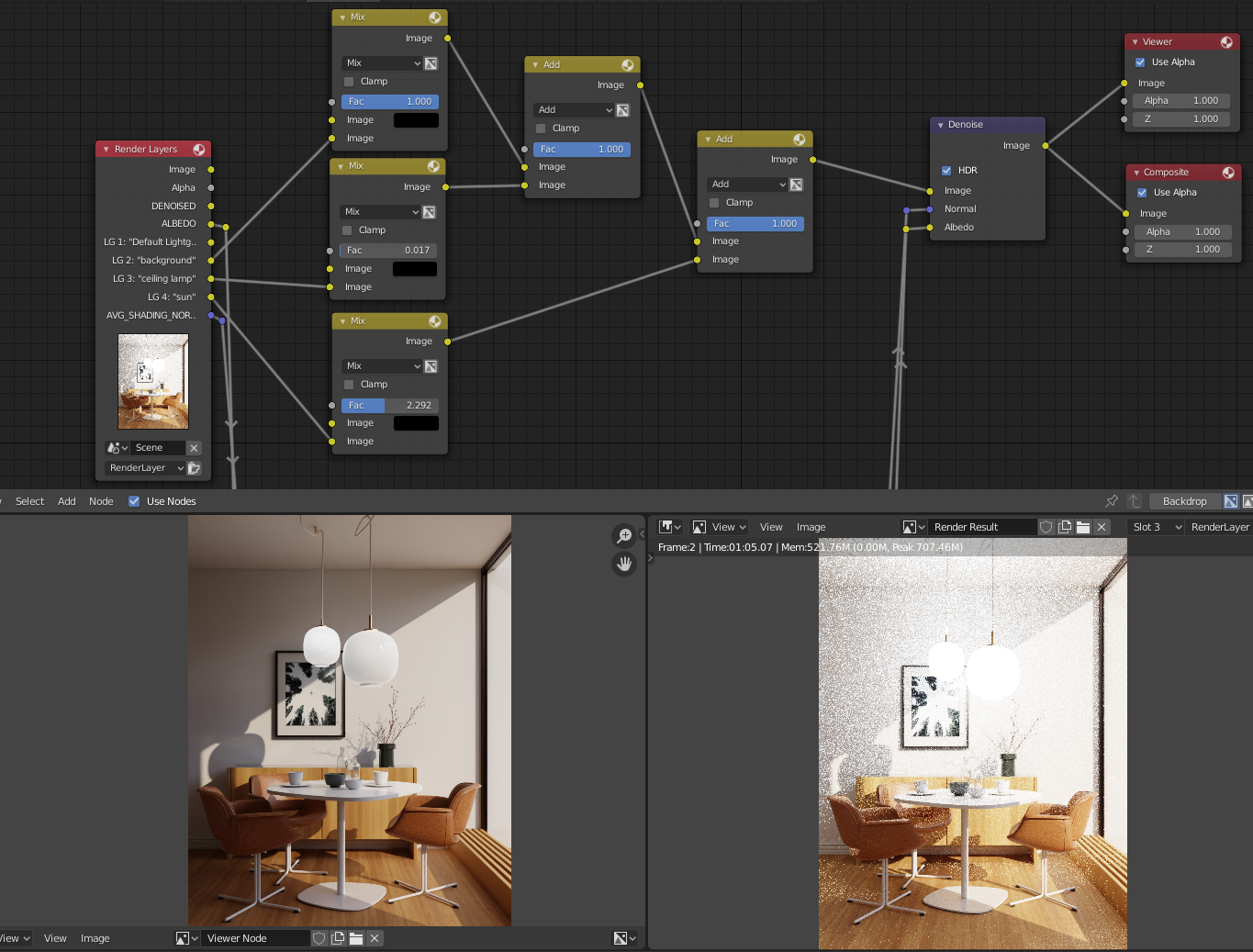
Task: Unlink the Viewer Node image with X
Action: coord(375,938)
